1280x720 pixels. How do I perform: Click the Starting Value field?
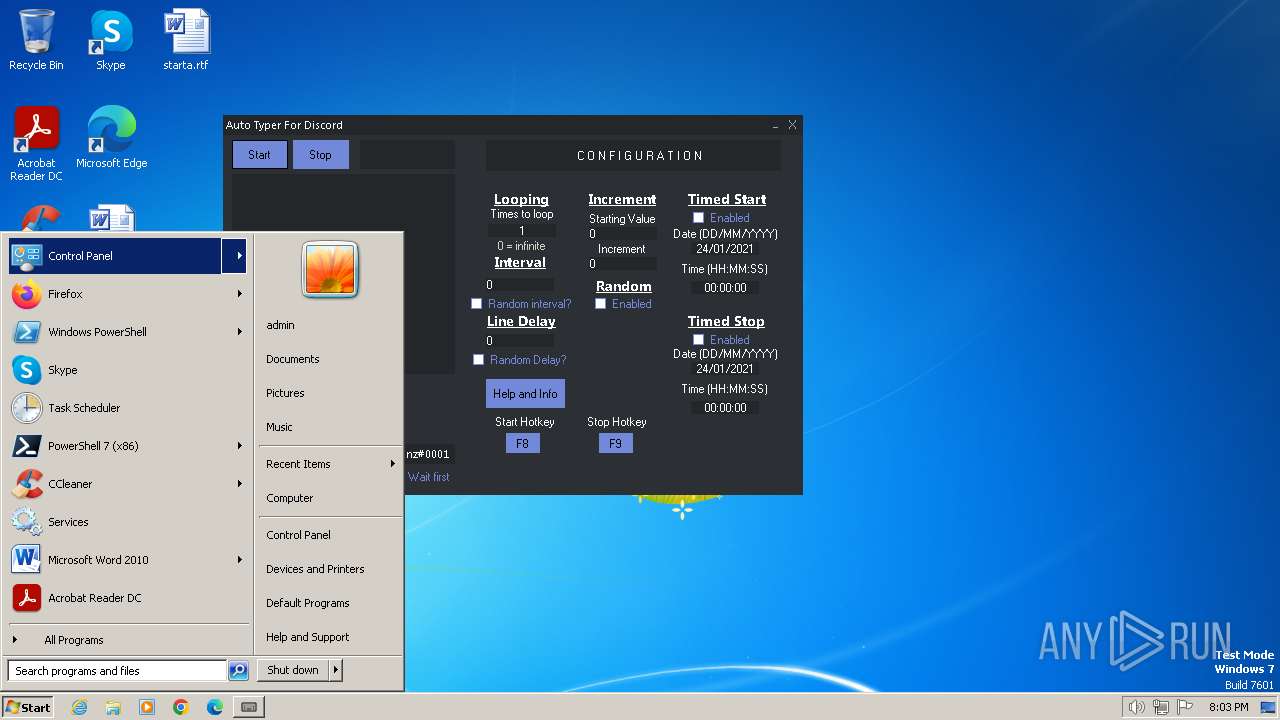(x=622, y=234)
